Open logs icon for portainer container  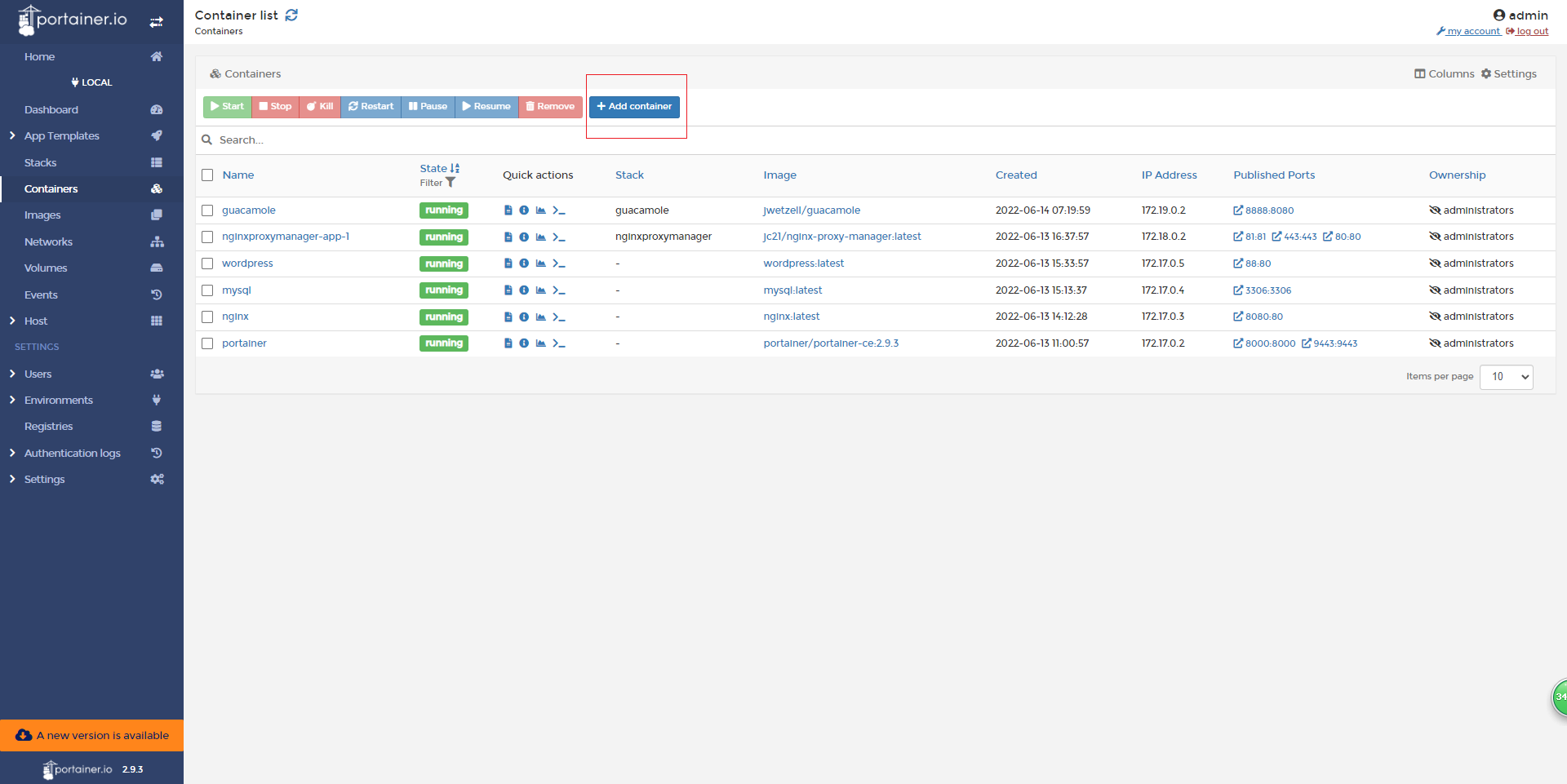[x=508, y=343]
